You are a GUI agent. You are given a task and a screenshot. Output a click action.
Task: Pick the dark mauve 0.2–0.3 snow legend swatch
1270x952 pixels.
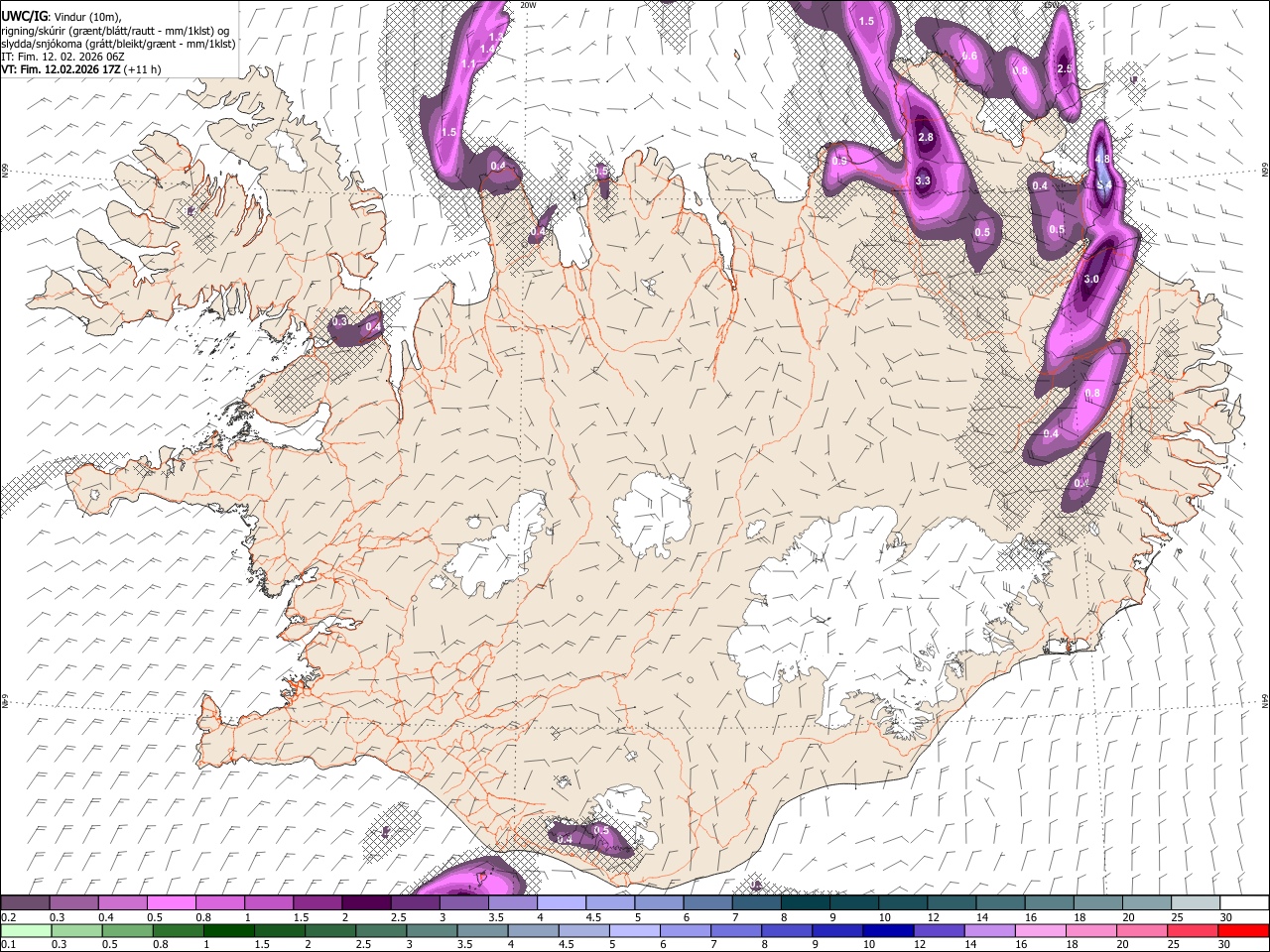pyautogui.click(x=25, y=903)
